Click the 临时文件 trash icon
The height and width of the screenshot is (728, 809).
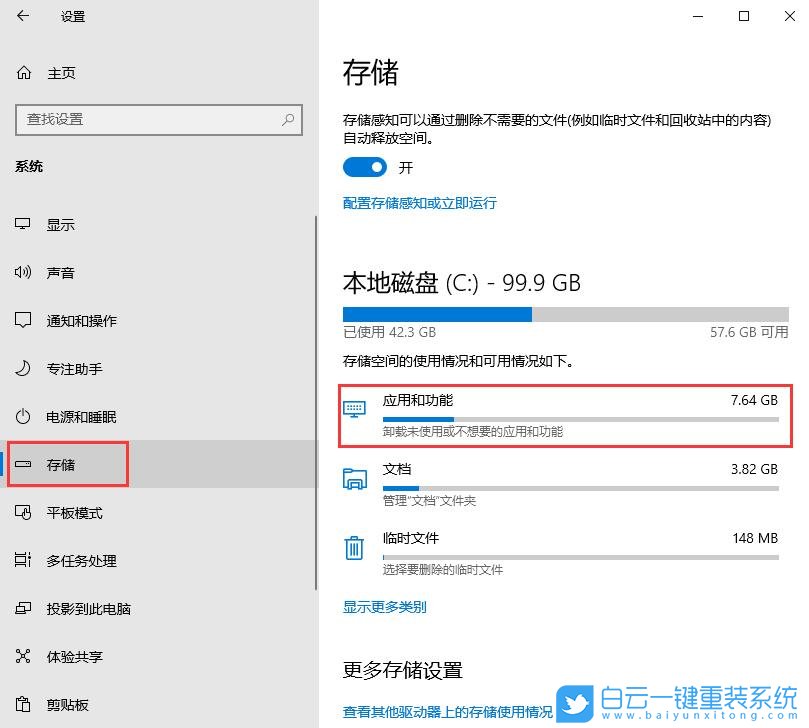(353, 547)
